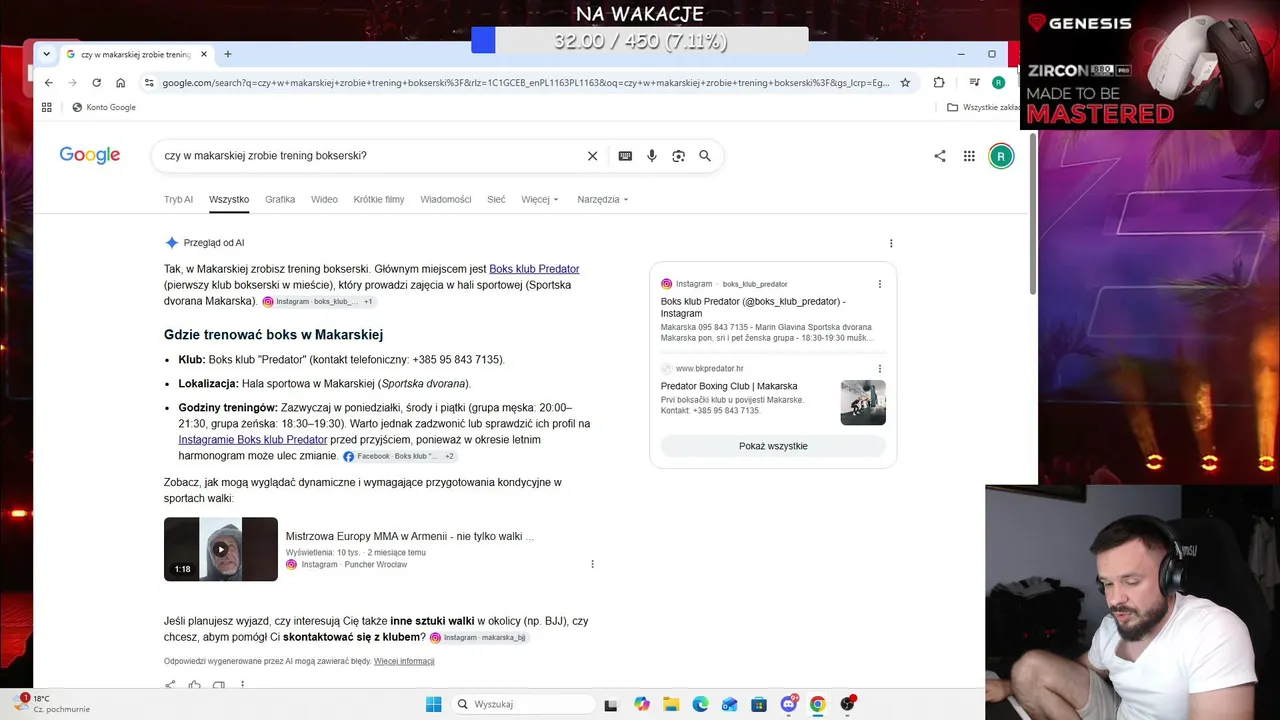Open the apps grid in bookmarks bar

coord(46,107)
